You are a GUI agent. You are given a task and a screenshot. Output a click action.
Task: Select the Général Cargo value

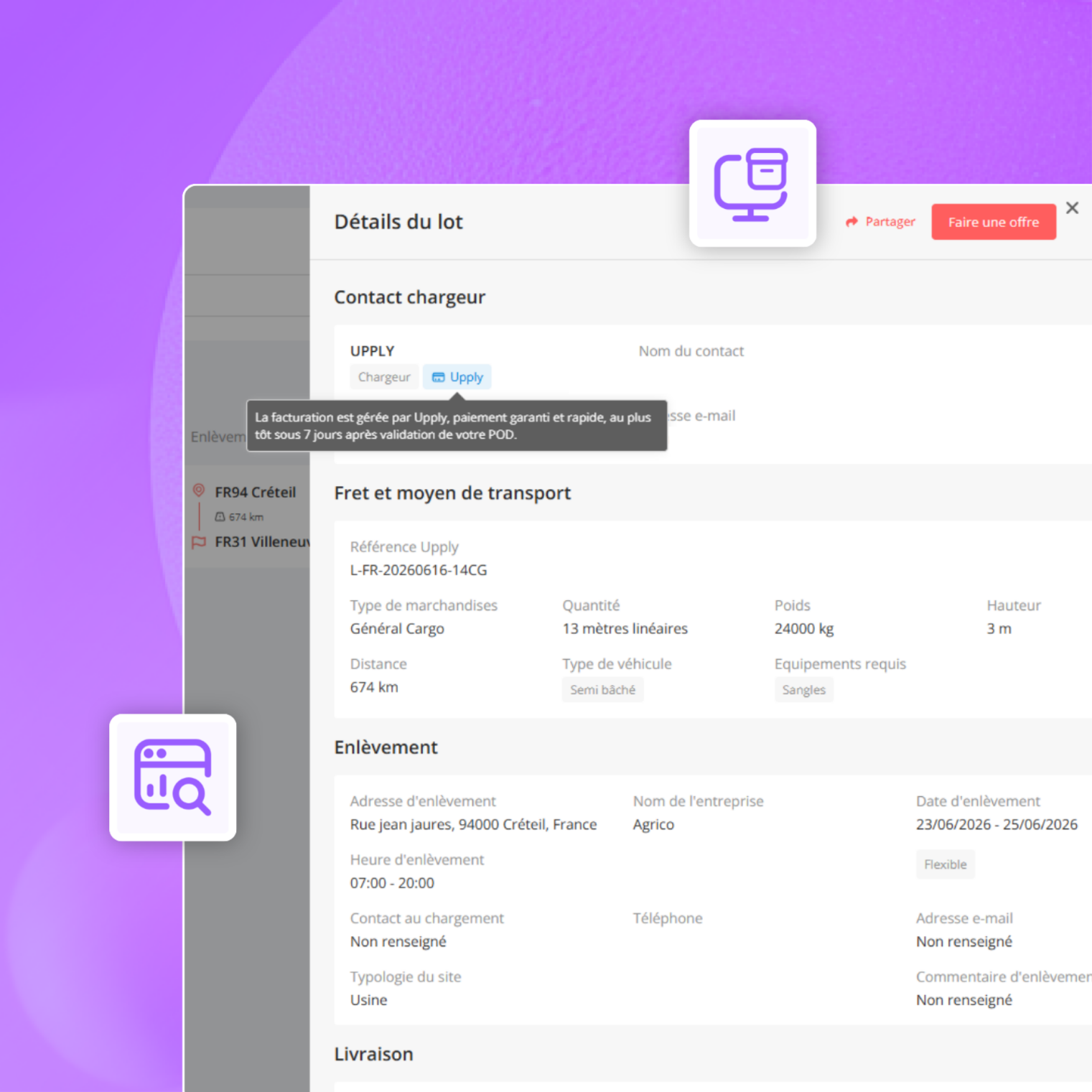pyautogui.click(x=397, y=629)
